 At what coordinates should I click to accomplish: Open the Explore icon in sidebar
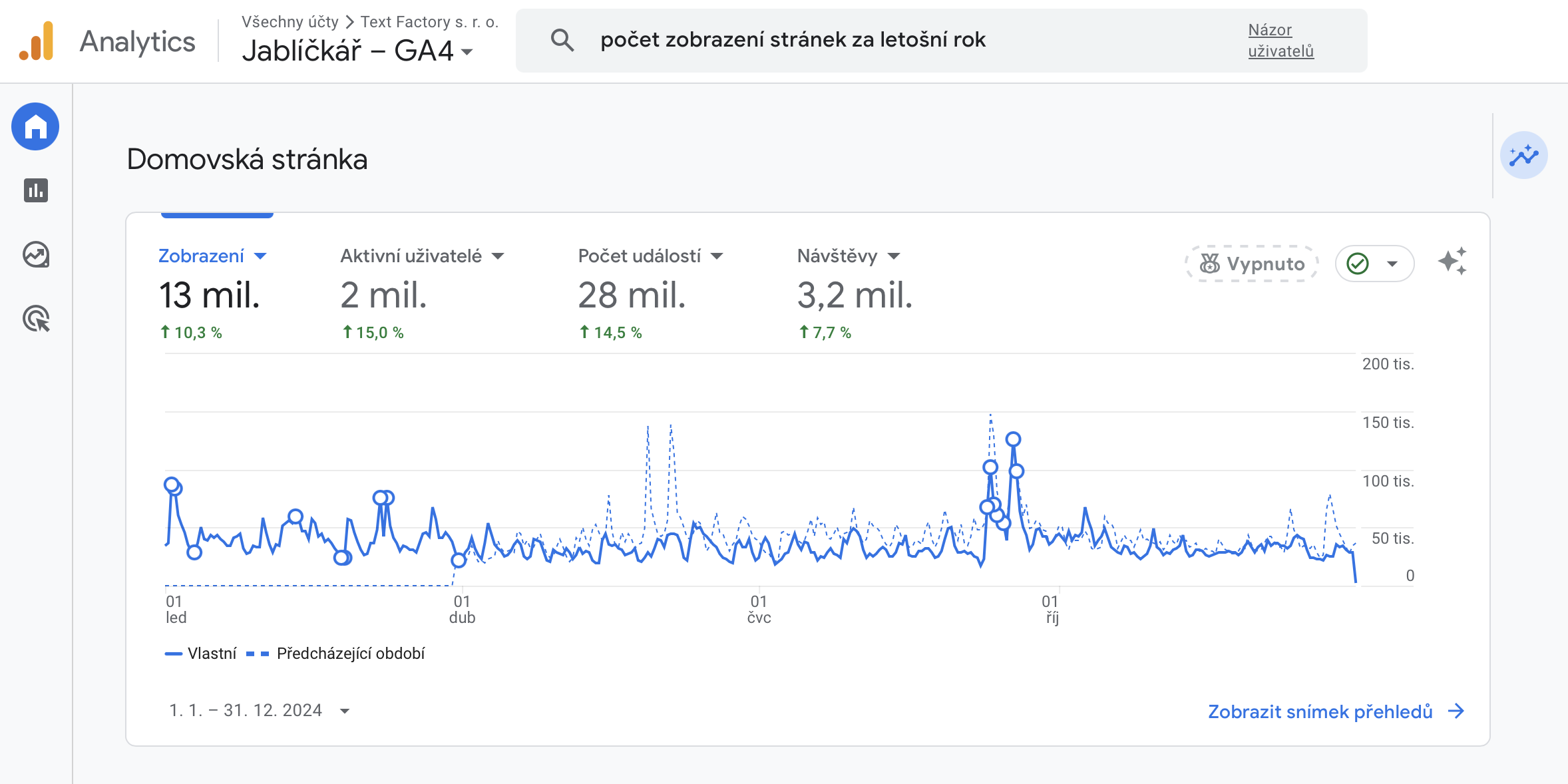point(36,255)
